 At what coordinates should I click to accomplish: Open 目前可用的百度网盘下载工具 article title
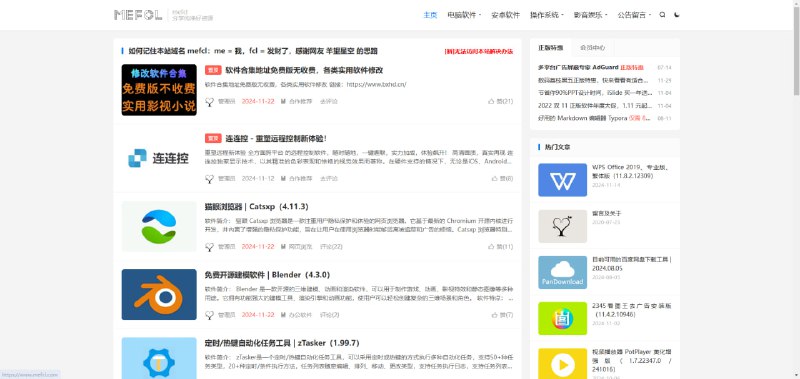[632, 264]
